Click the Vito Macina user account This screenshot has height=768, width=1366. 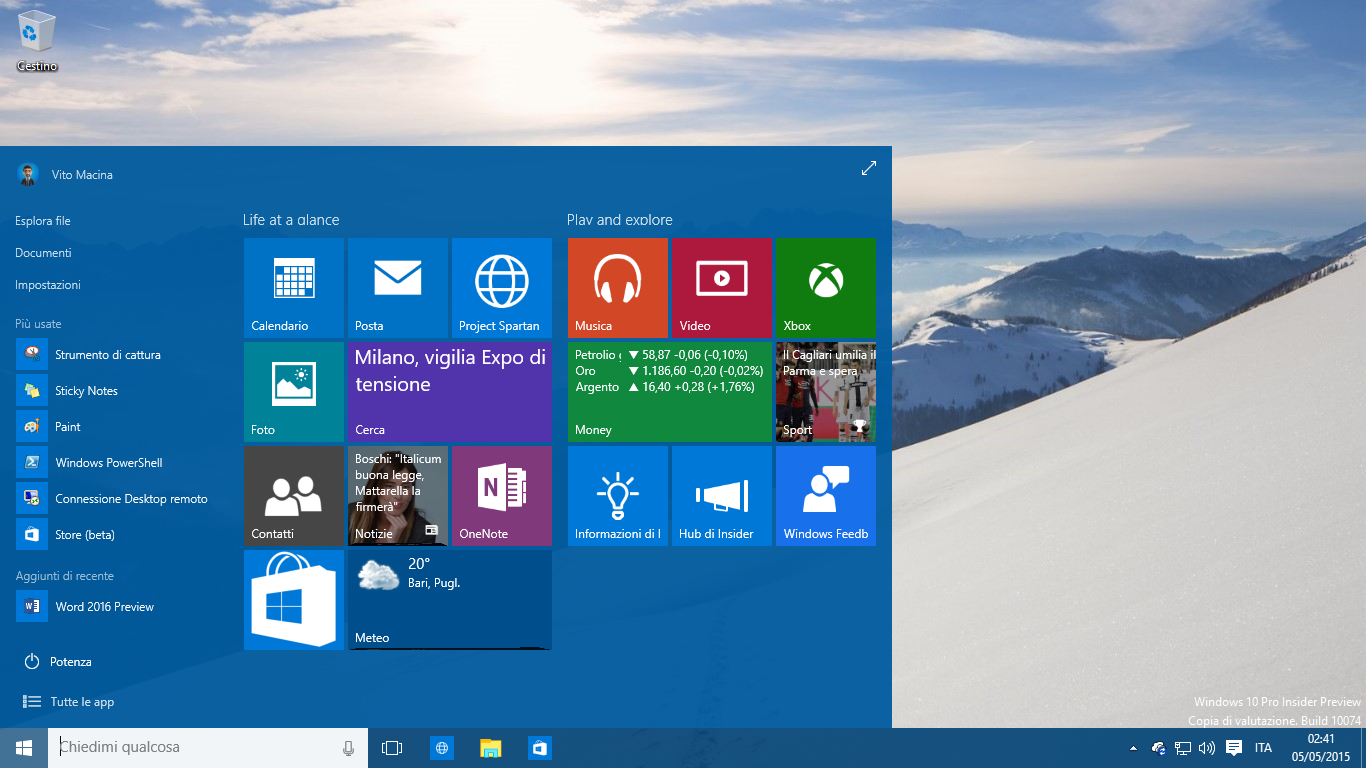(65, 175)
